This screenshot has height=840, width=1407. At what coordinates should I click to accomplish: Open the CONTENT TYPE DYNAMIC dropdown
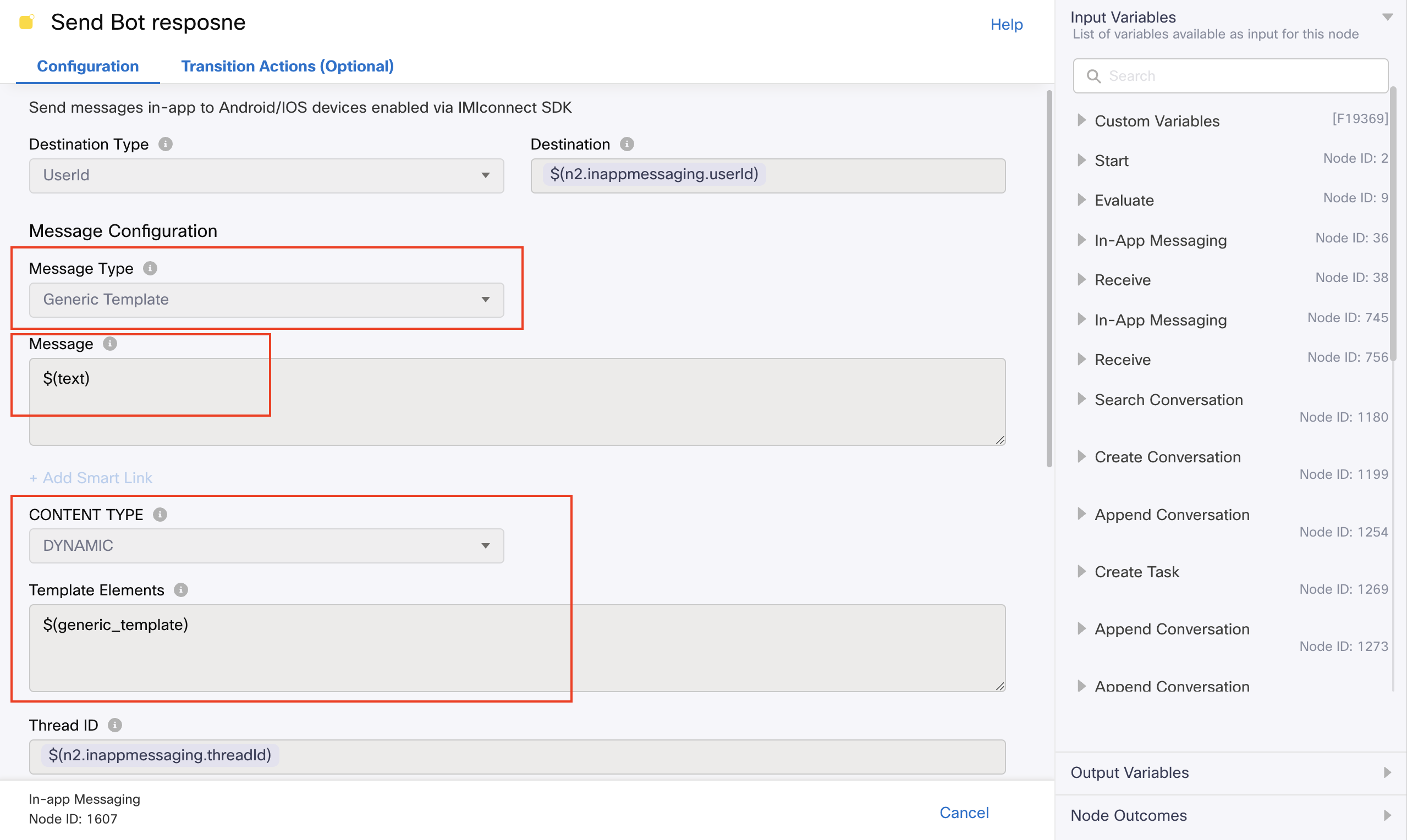click(267, 546)
